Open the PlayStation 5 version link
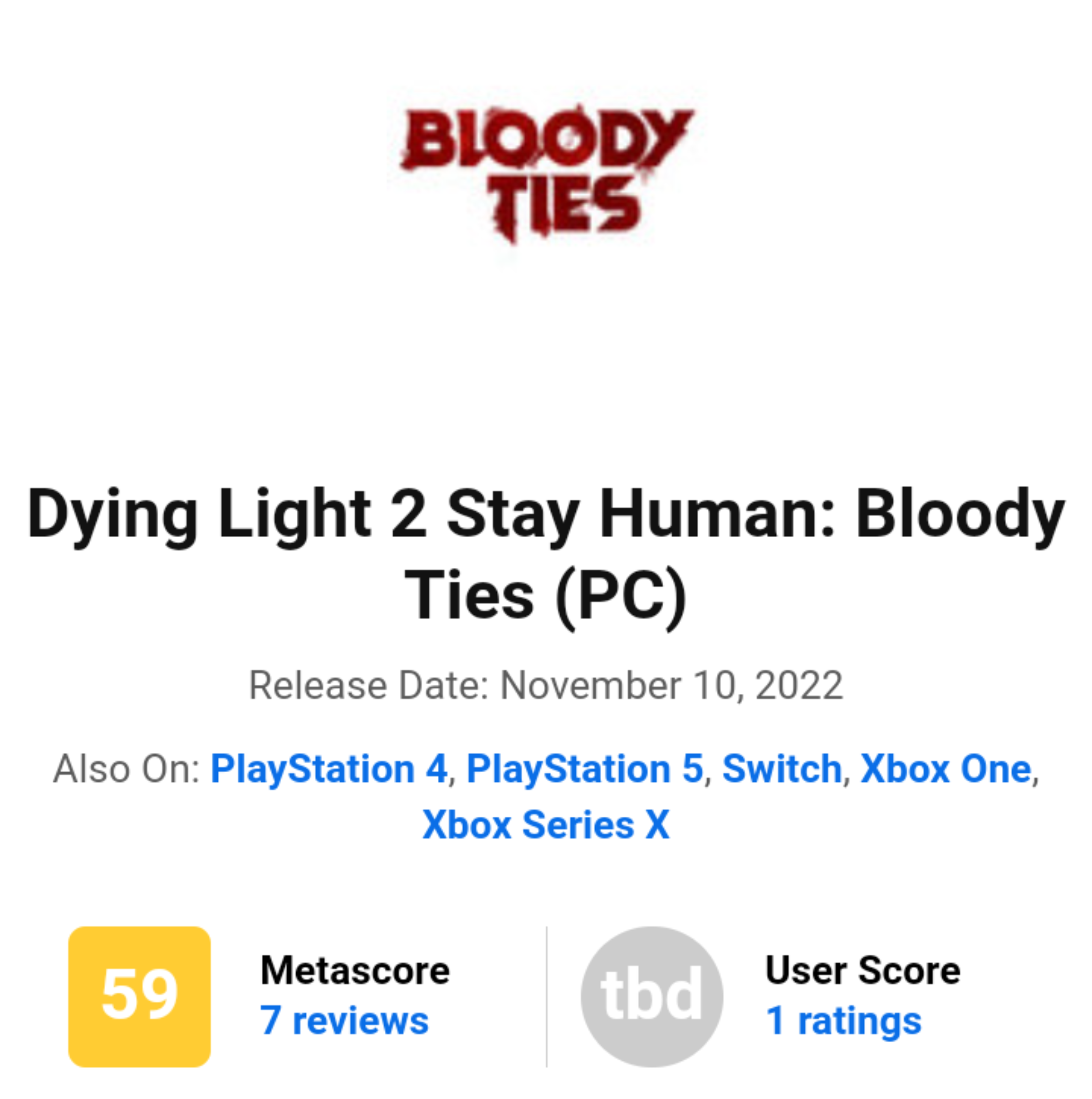Image resolution: width=1092 pixels, height=1099 pixels. point(585,769)
